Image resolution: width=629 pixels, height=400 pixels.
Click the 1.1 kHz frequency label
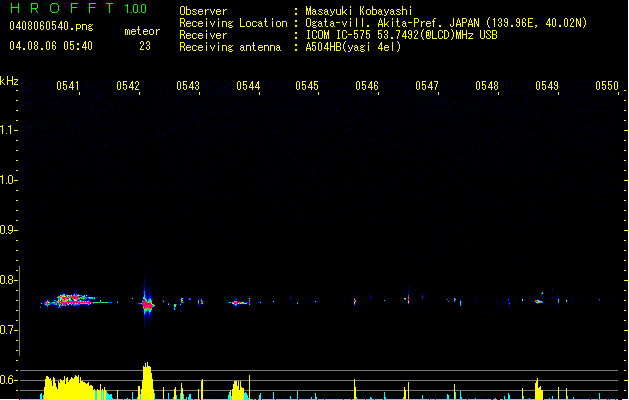[8, 130]
